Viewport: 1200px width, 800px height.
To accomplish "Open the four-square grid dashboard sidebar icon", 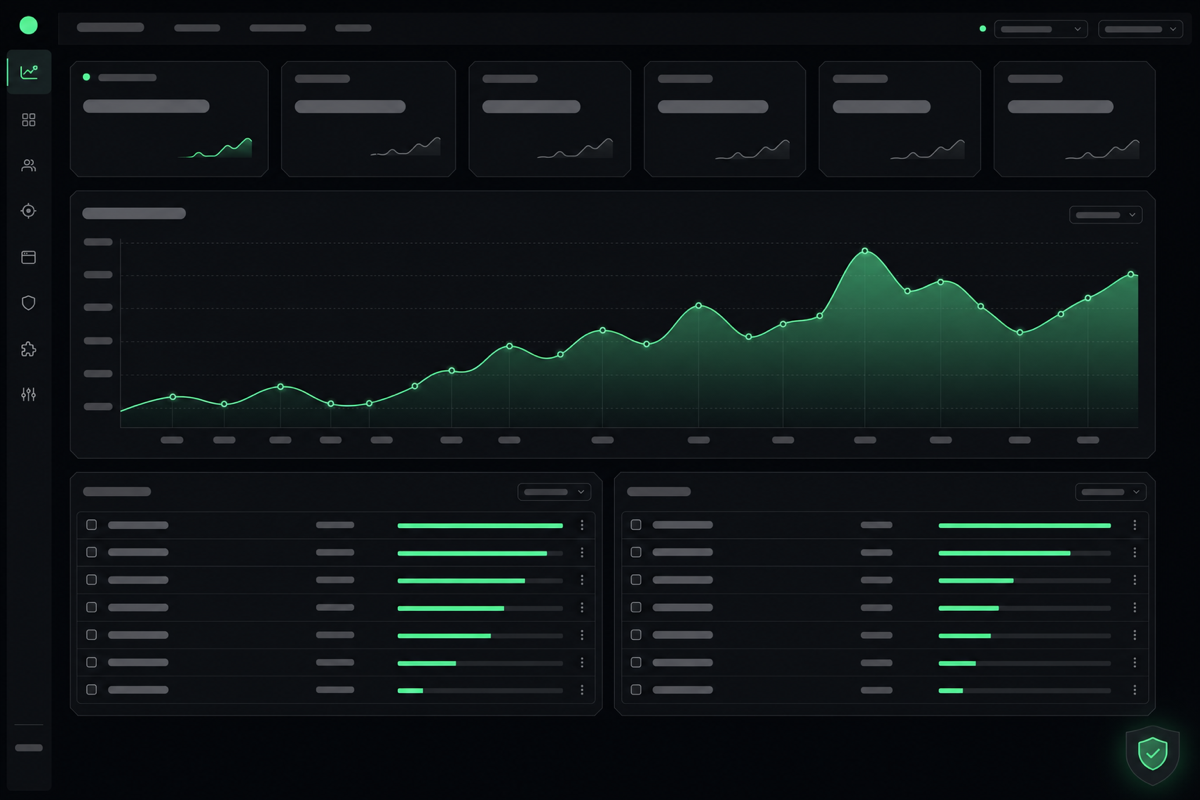I will [x=29, y=120].
